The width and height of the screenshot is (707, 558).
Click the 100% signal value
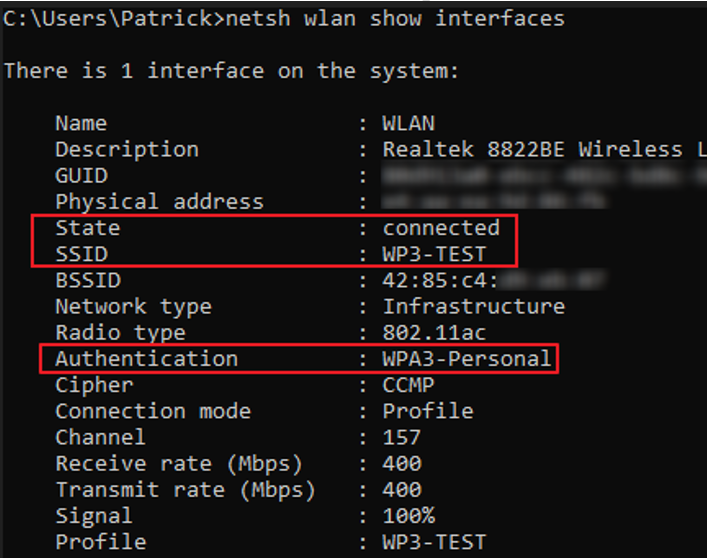408,516
